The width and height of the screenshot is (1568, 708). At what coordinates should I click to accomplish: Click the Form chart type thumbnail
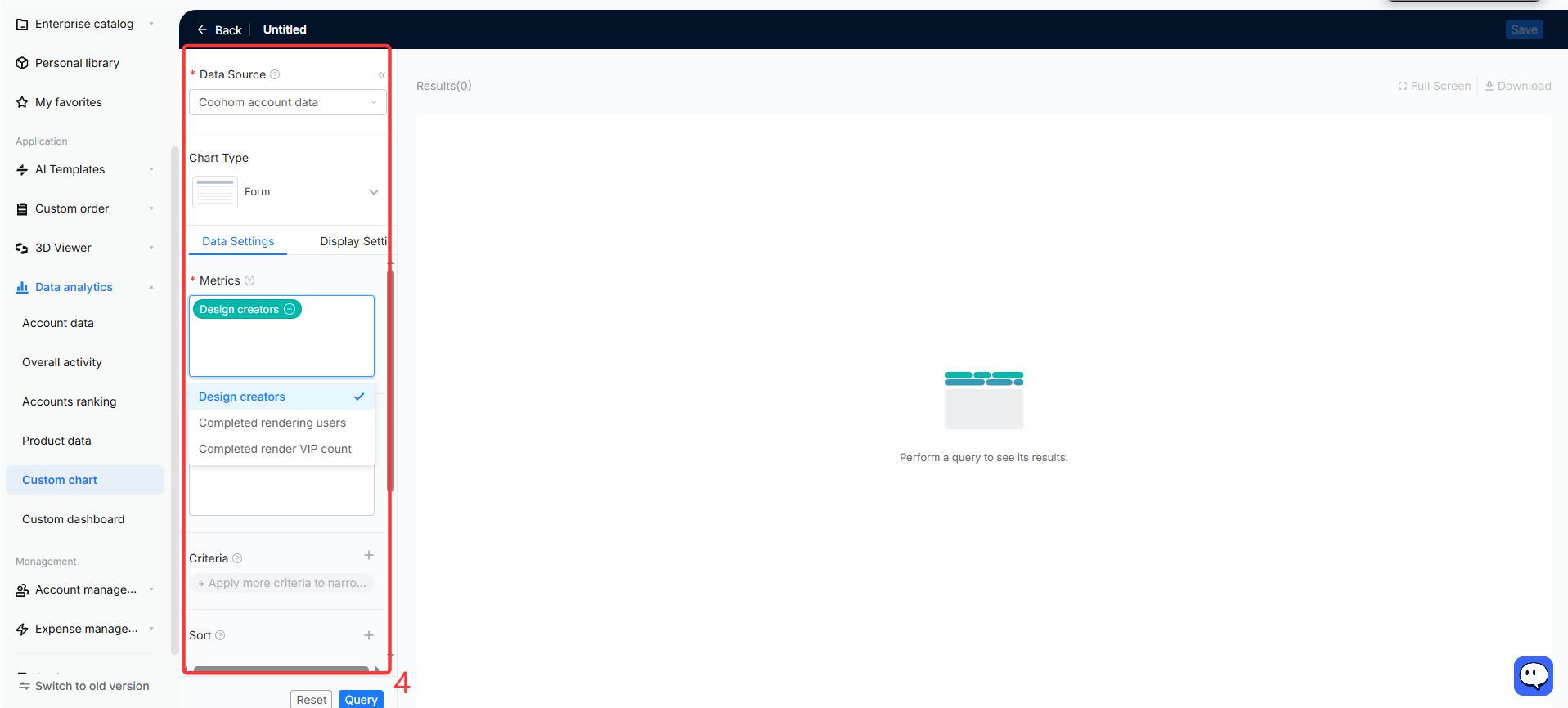pos(215,192)
